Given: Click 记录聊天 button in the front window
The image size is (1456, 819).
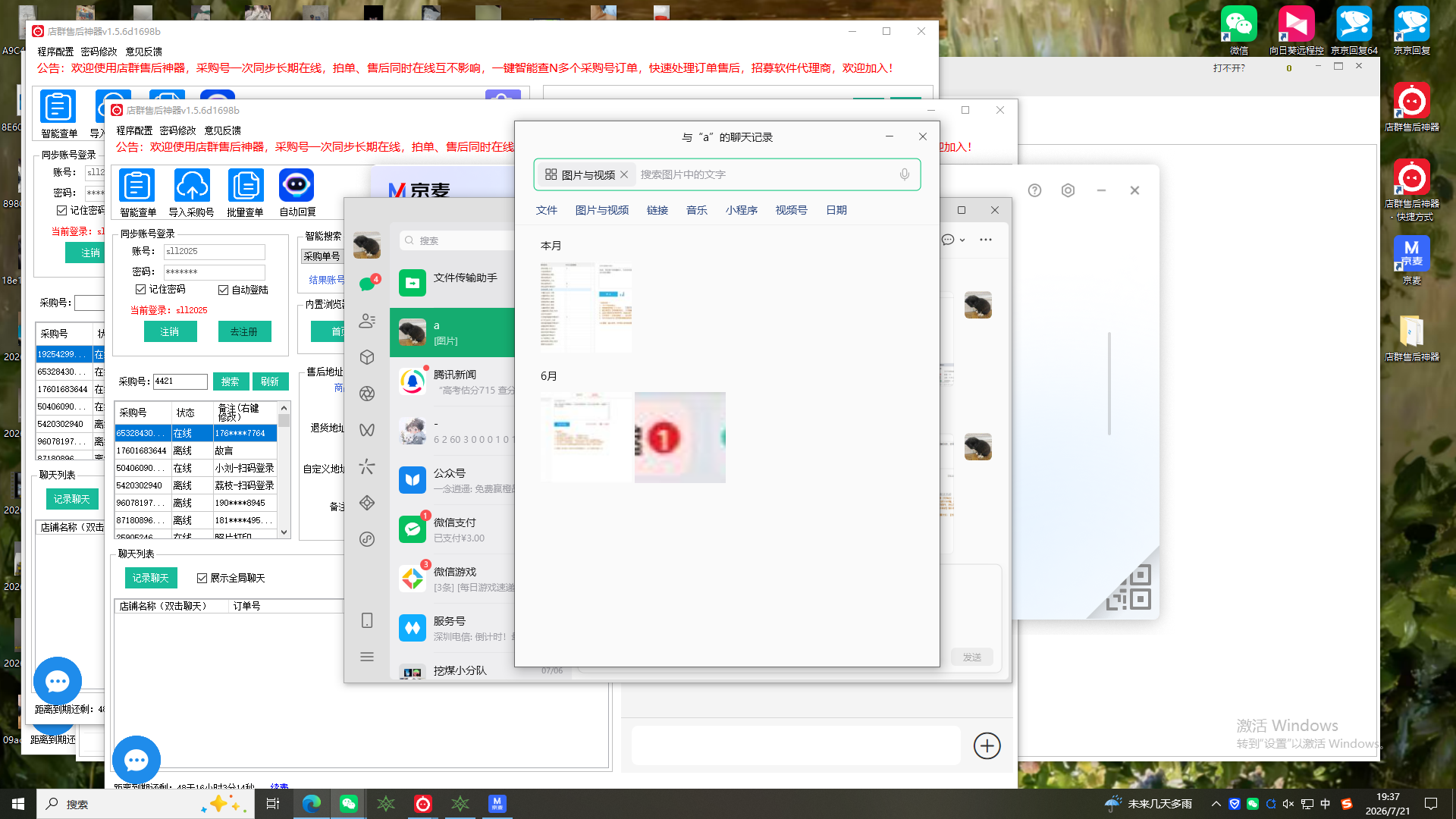Looking at the screenshot, I should (x=151, y=578).
